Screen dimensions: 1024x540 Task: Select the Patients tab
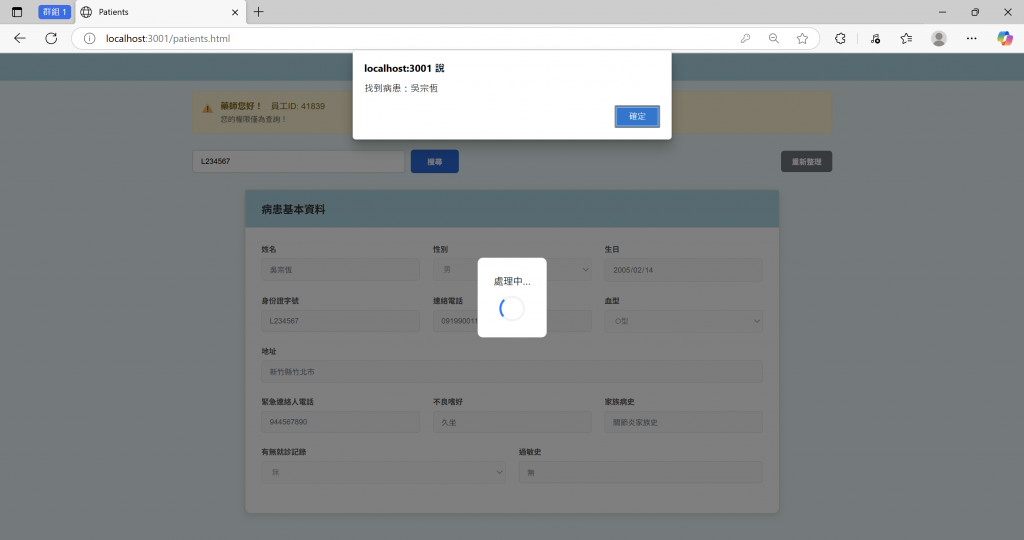point(160,12)
